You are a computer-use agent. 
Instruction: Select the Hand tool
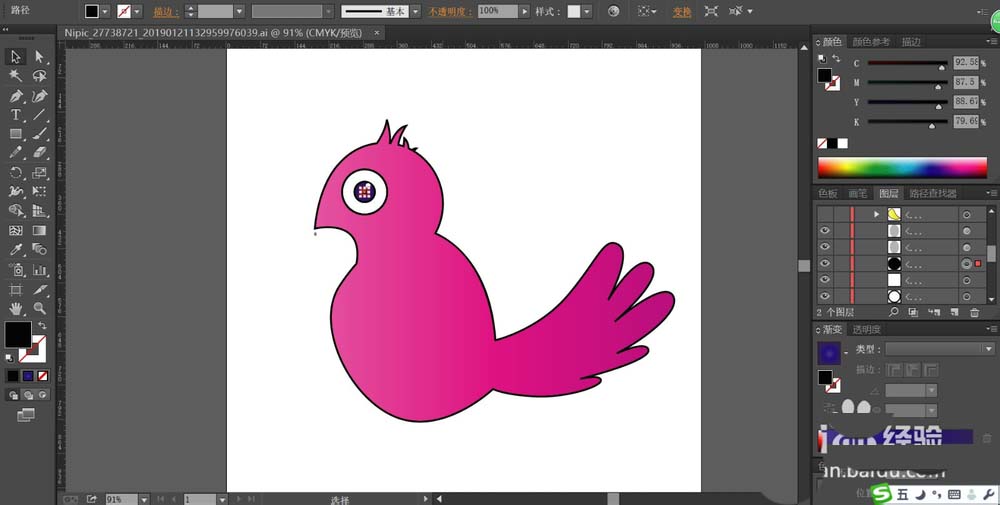[x=16, y=309]
